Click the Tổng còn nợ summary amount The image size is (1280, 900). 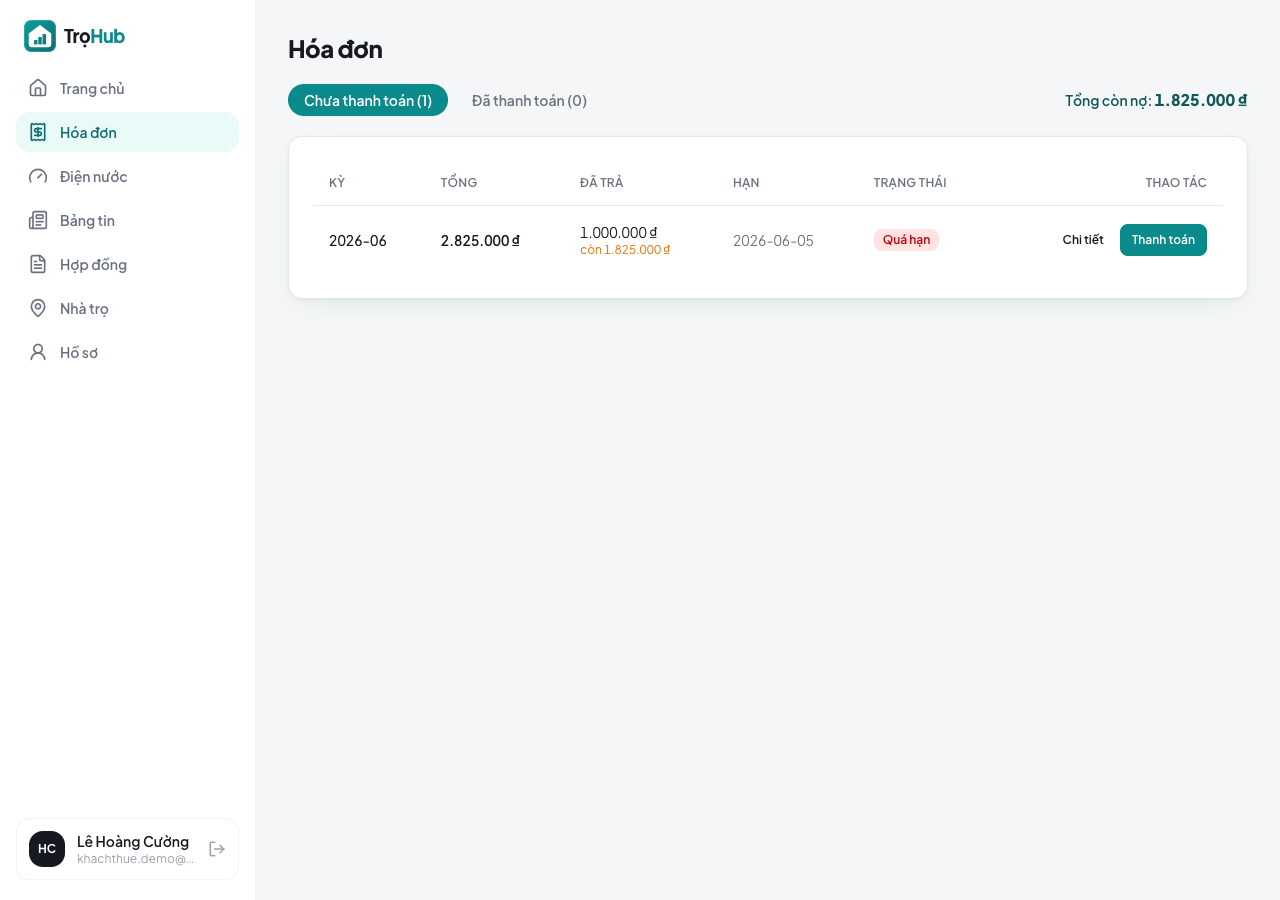tap(1201, 100)
